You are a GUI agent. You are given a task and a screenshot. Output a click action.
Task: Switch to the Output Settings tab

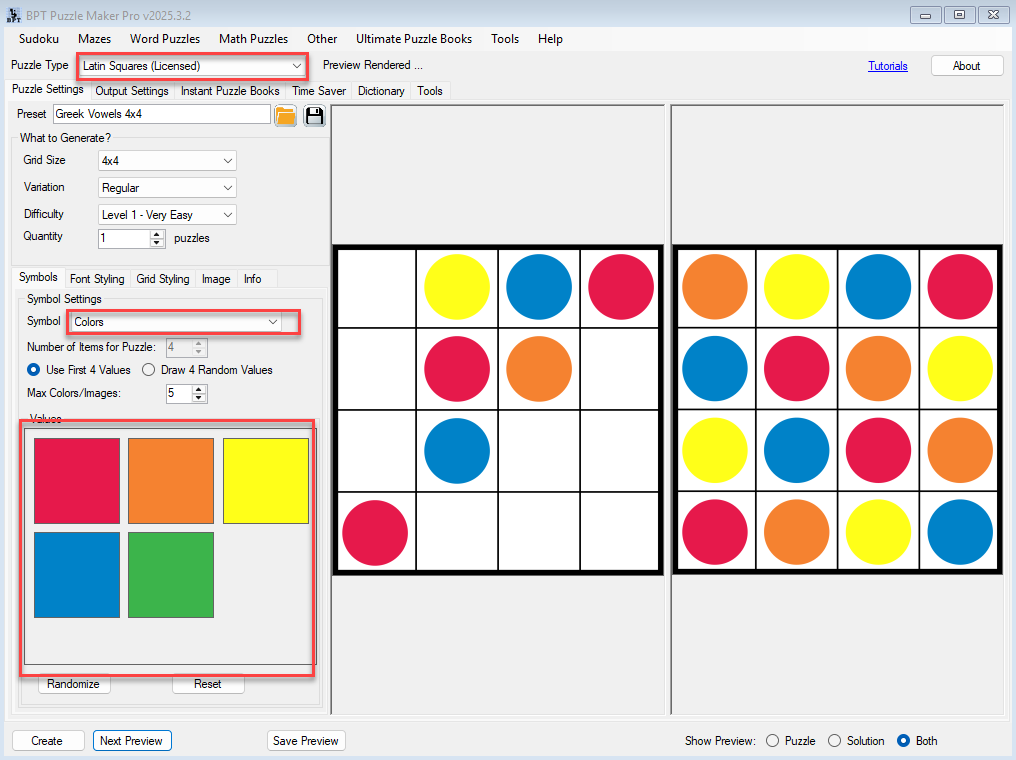132,91
